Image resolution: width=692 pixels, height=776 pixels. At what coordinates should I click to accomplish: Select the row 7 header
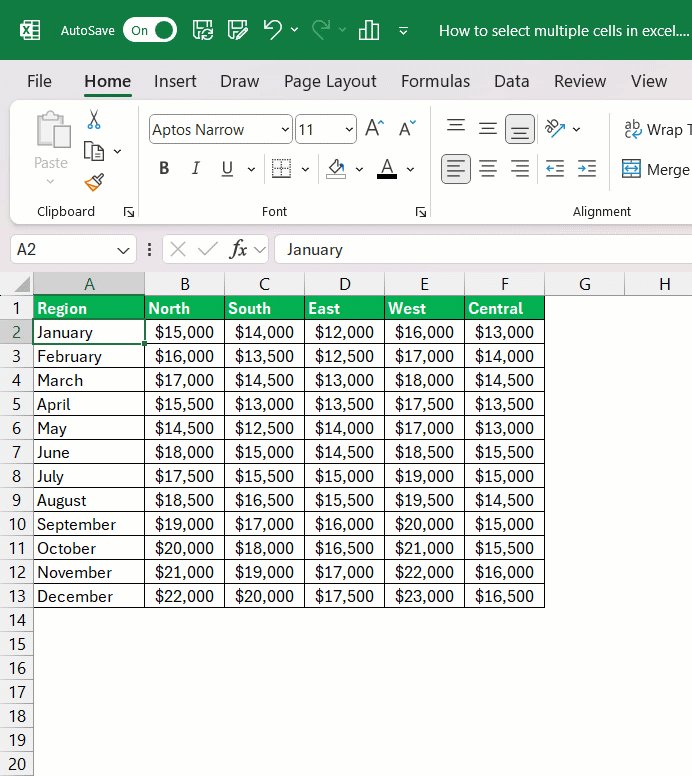coord(16,452)
